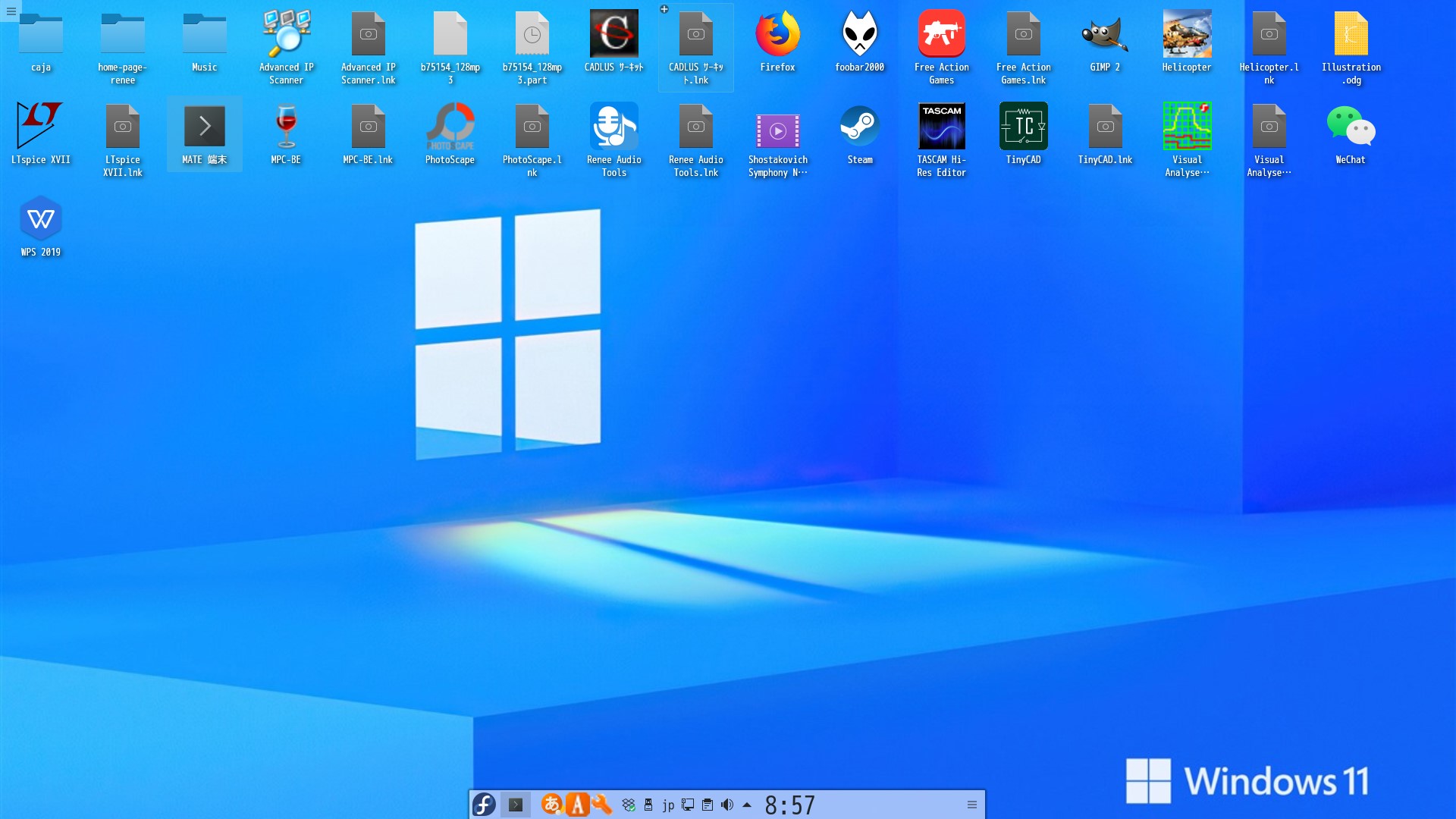Screen dimensions: 1456x819
Task: Open the Shostakovich Symphony video file
Action: pyautogui.click(x=778, y=130)
